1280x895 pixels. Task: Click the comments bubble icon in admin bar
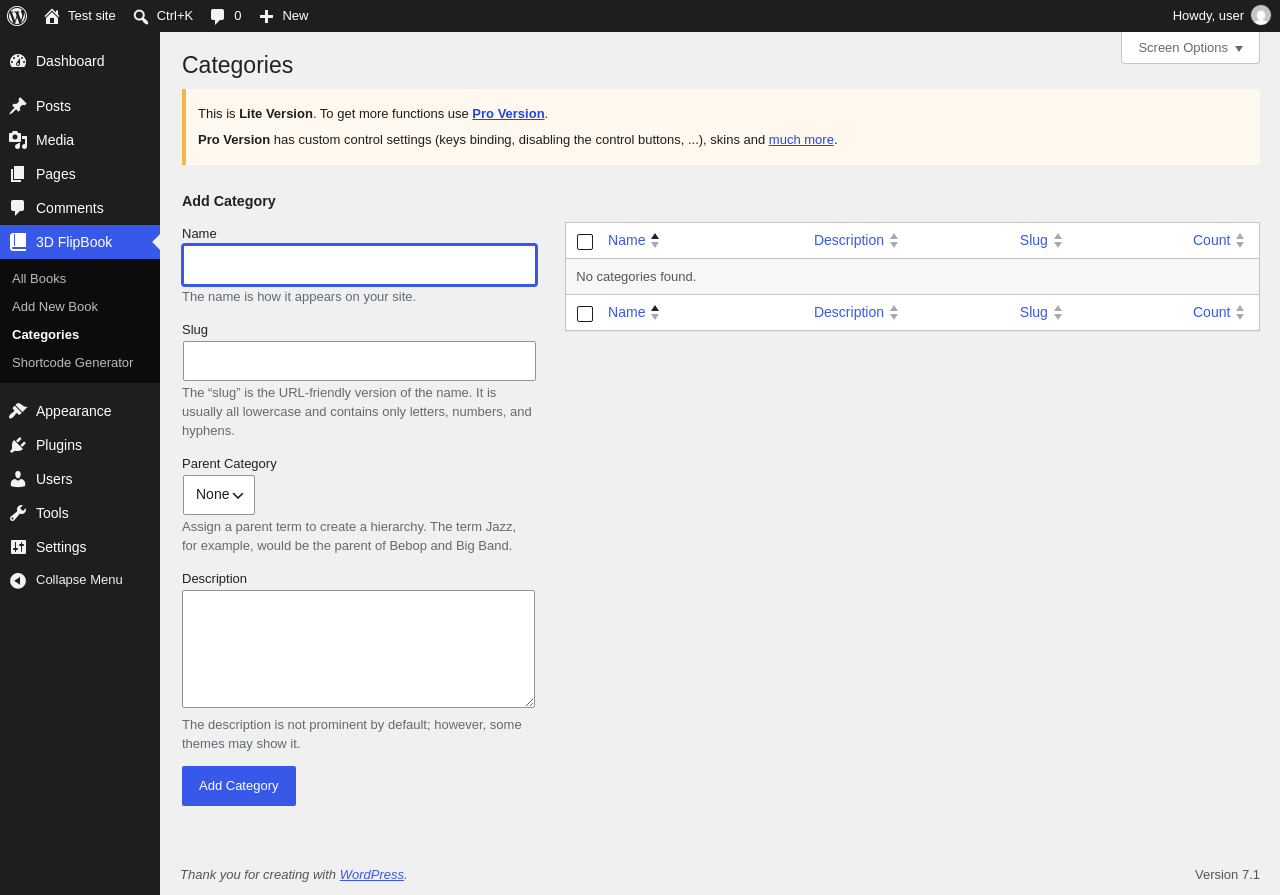pyautogui.click(x=217, y=16)
